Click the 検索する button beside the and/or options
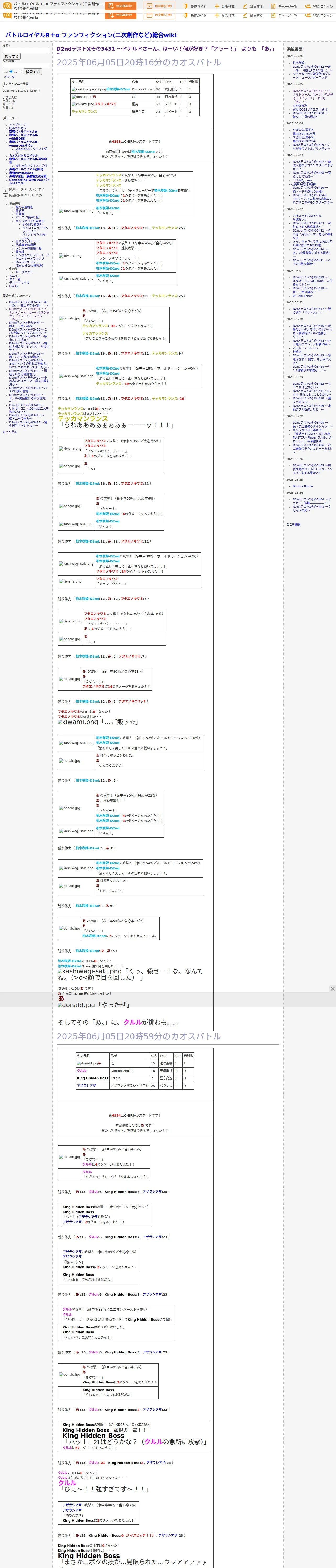The width and height of the screenshot is (336, 1568). pyautogui.click(x=32, y=72)
